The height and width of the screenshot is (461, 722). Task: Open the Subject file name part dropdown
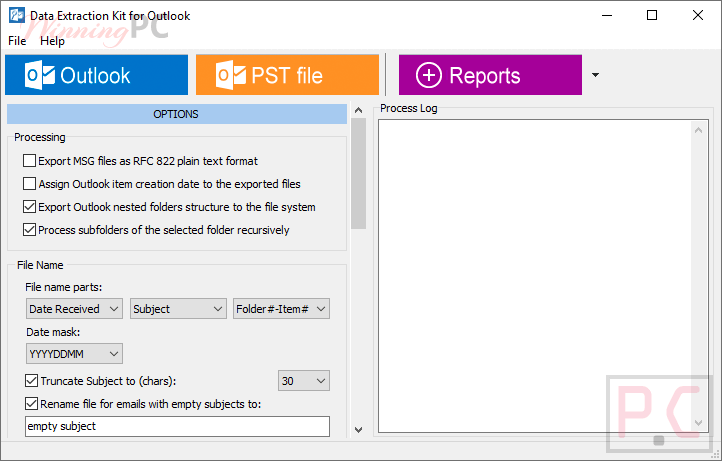click(178, 309)
